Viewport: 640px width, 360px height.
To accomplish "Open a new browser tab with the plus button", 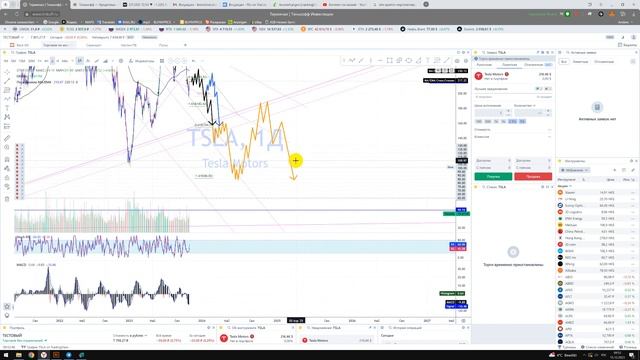I will pos(426,4).
